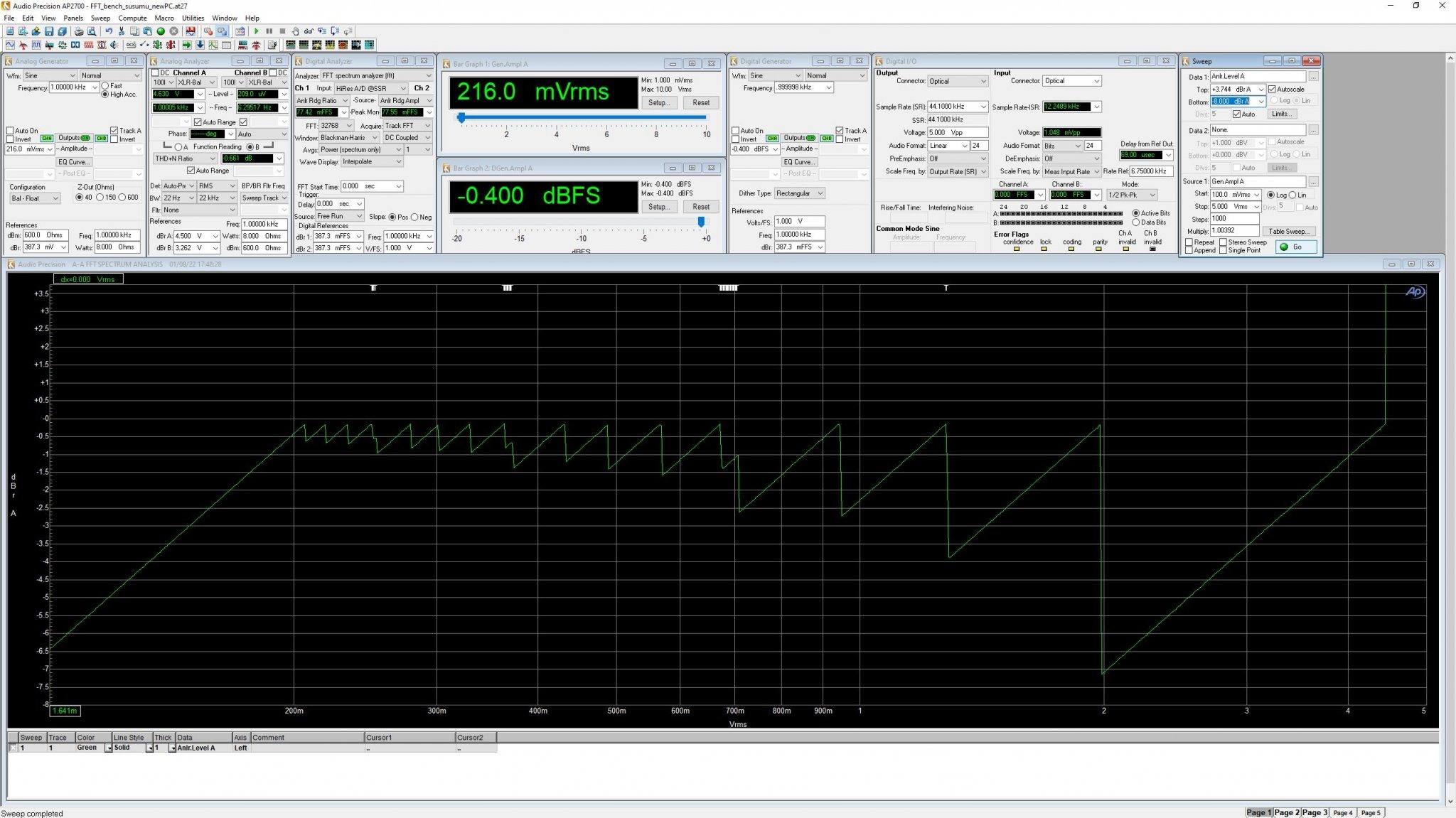Select Neg slope in Digital Analyzer
Screen dimensions: 1456x818
click(x=414, y=217)
